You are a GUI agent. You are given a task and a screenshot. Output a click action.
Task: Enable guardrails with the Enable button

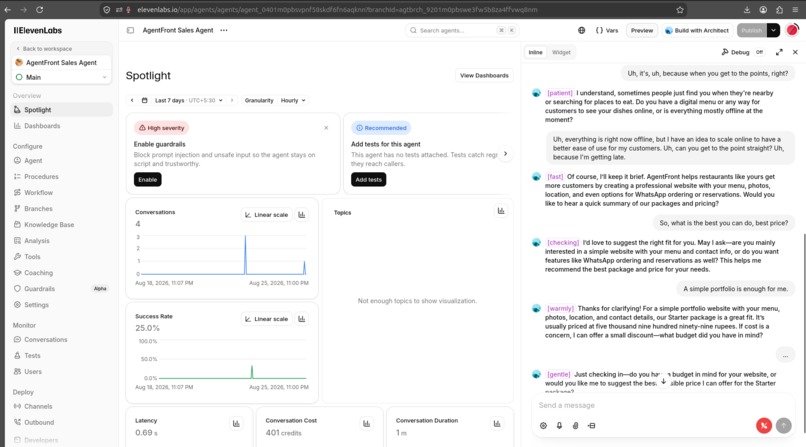(148, 179)
